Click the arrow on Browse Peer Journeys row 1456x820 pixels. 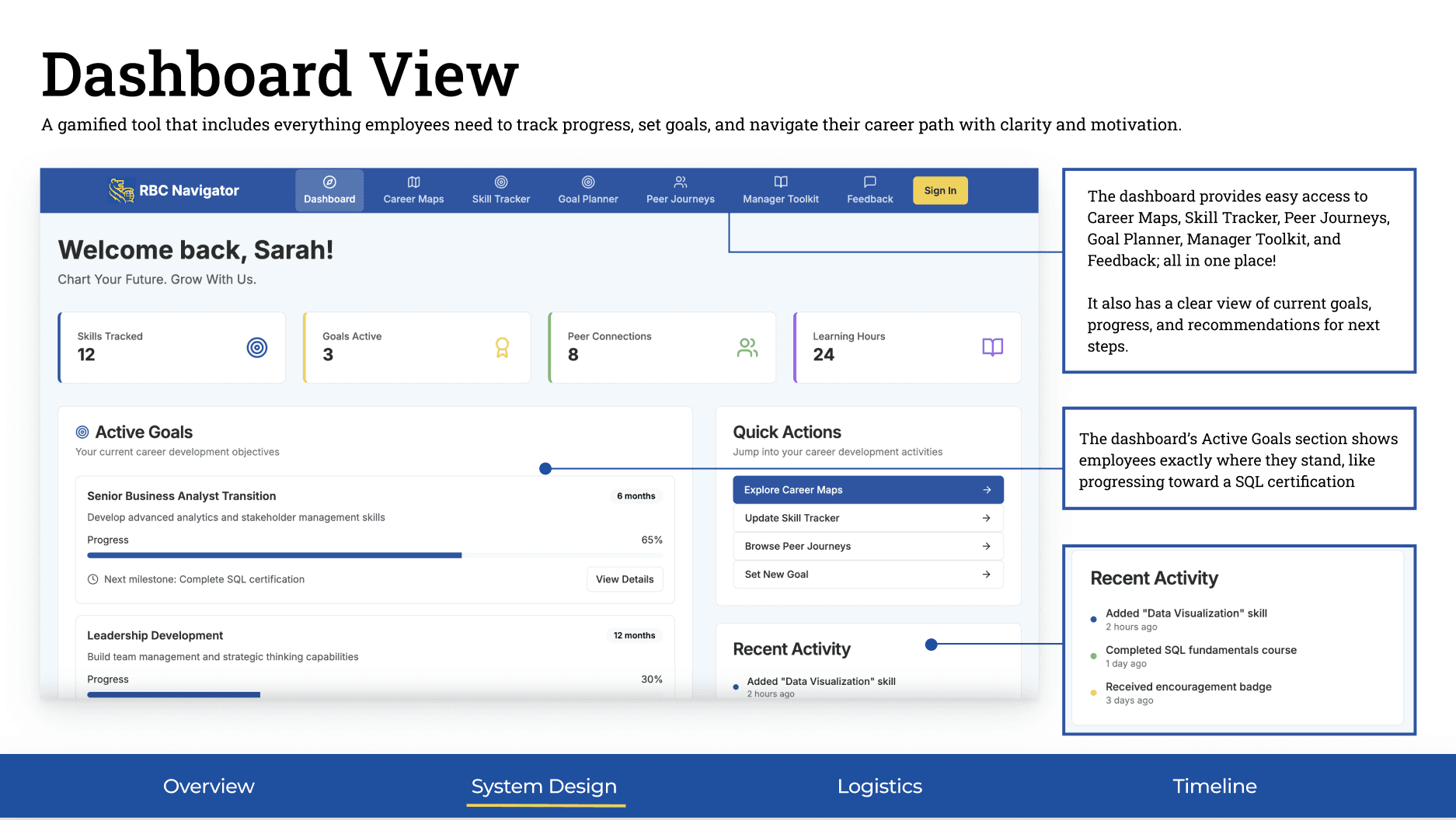pyautogui.click(x=987, y=546)
